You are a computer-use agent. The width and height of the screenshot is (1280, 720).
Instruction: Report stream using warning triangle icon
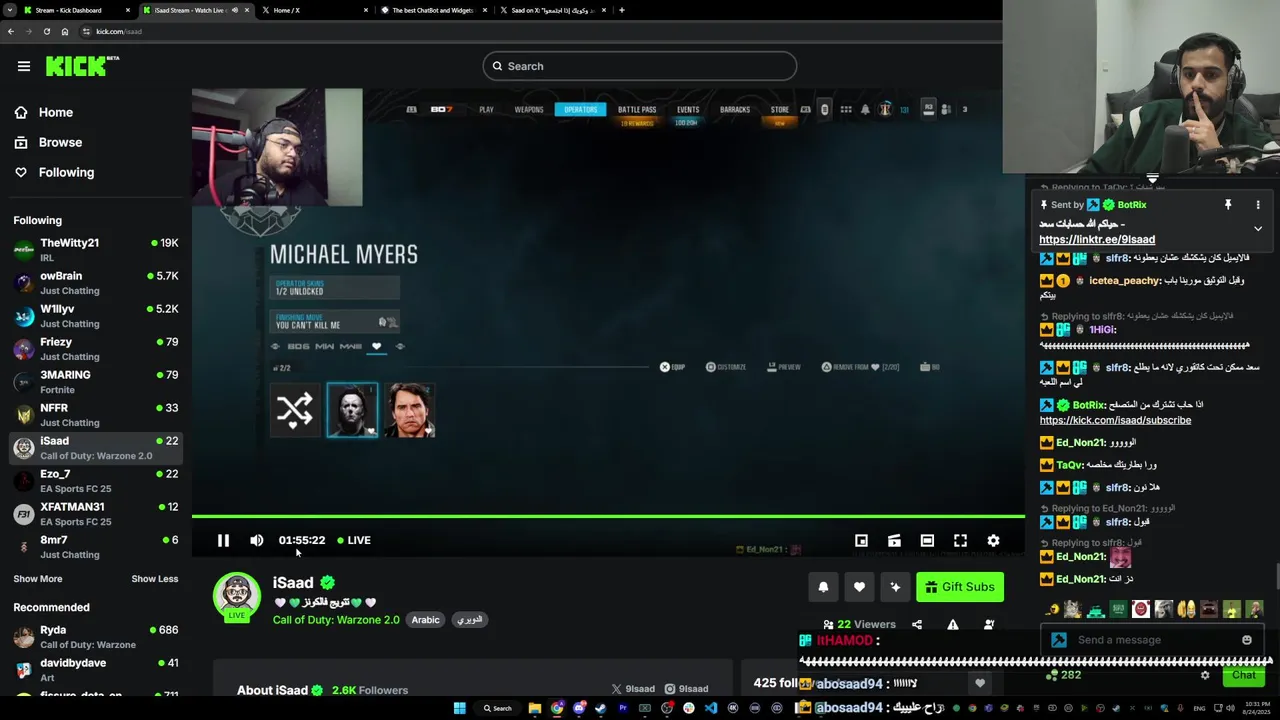click(x=953, y=624)
